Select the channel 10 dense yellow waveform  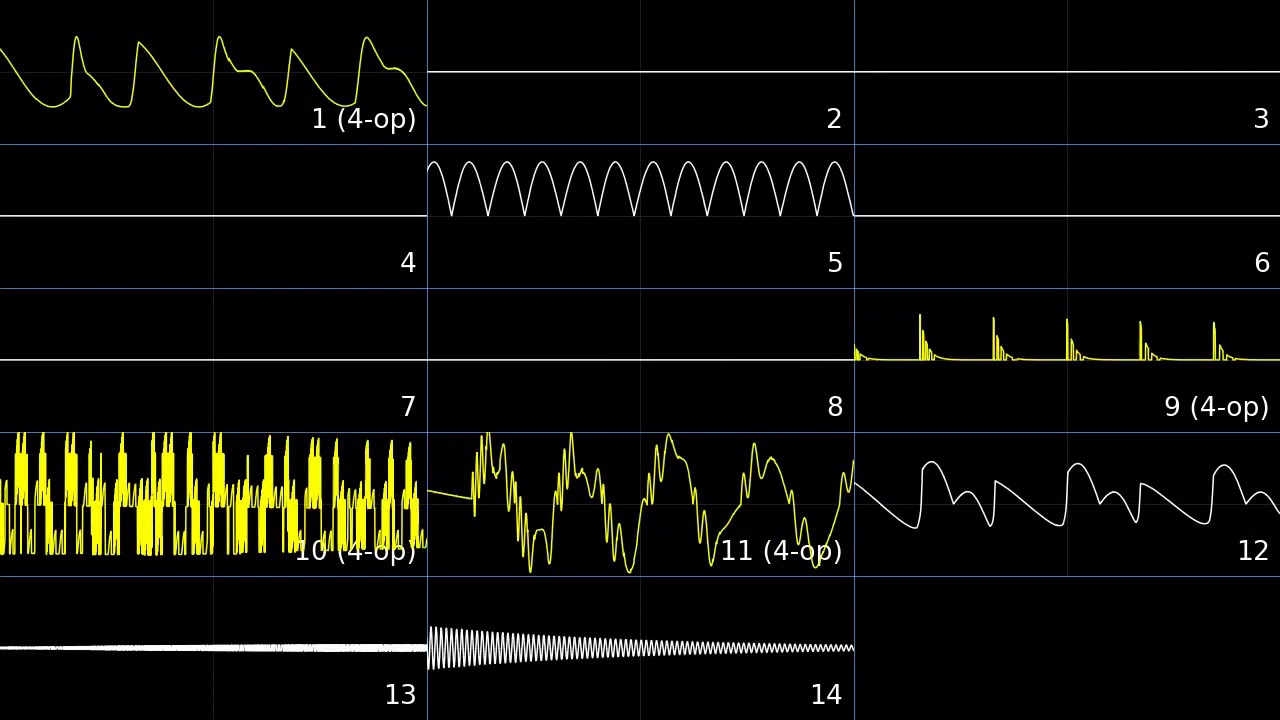click(213, 493)
